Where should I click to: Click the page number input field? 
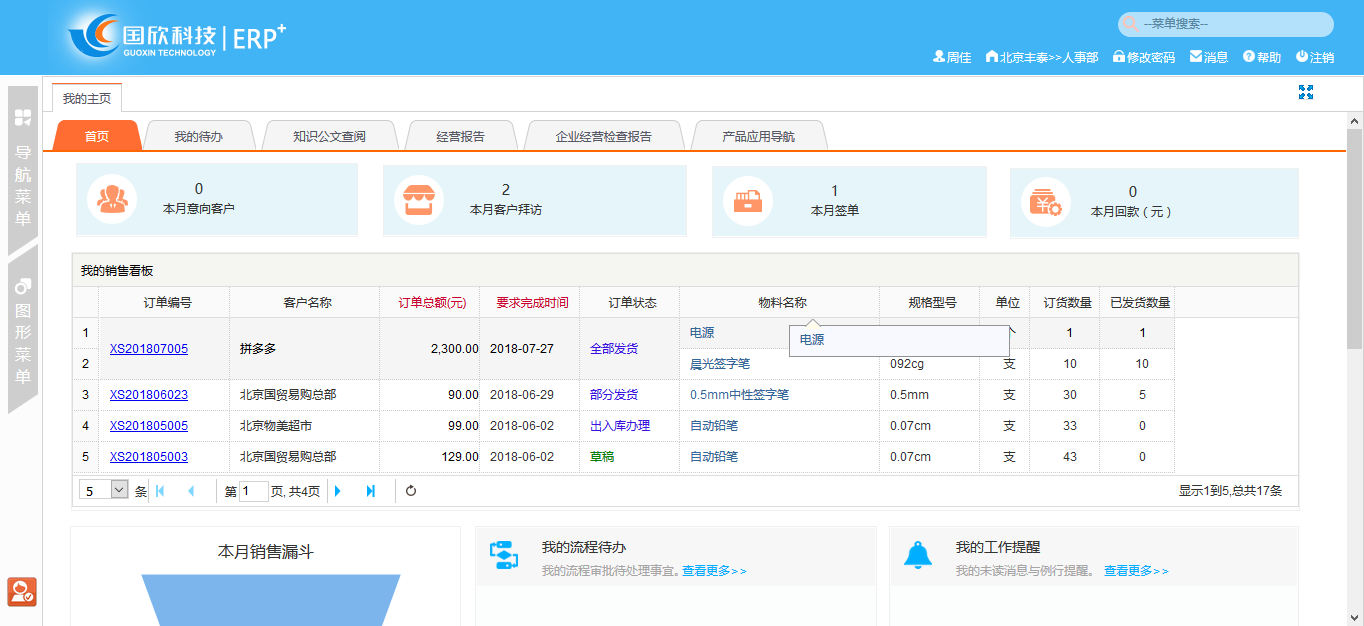tap(254, 491)
